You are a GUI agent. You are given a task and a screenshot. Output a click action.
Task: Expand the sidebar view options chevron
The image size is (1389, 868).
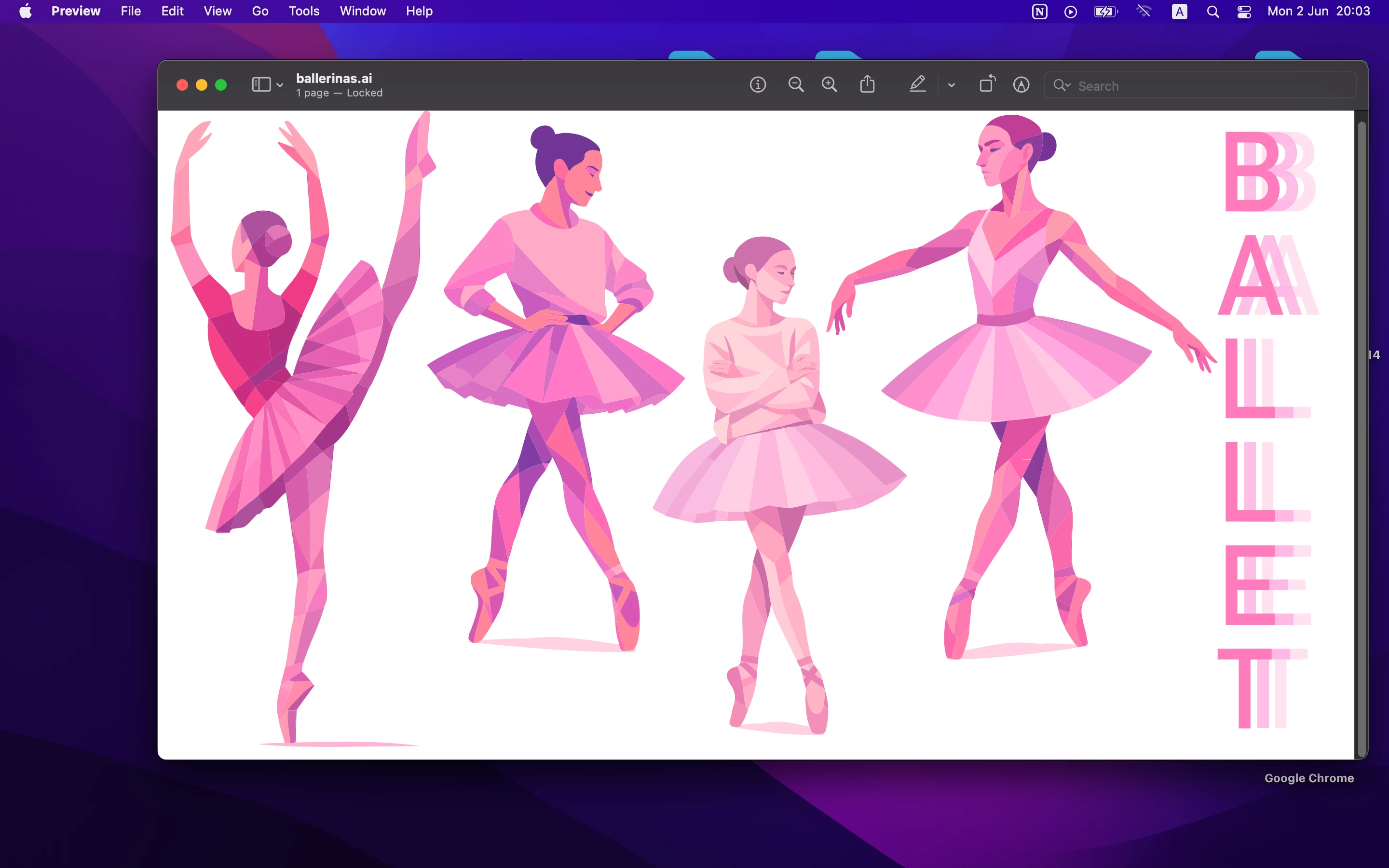pyautogui.click(x=280, y=85)
